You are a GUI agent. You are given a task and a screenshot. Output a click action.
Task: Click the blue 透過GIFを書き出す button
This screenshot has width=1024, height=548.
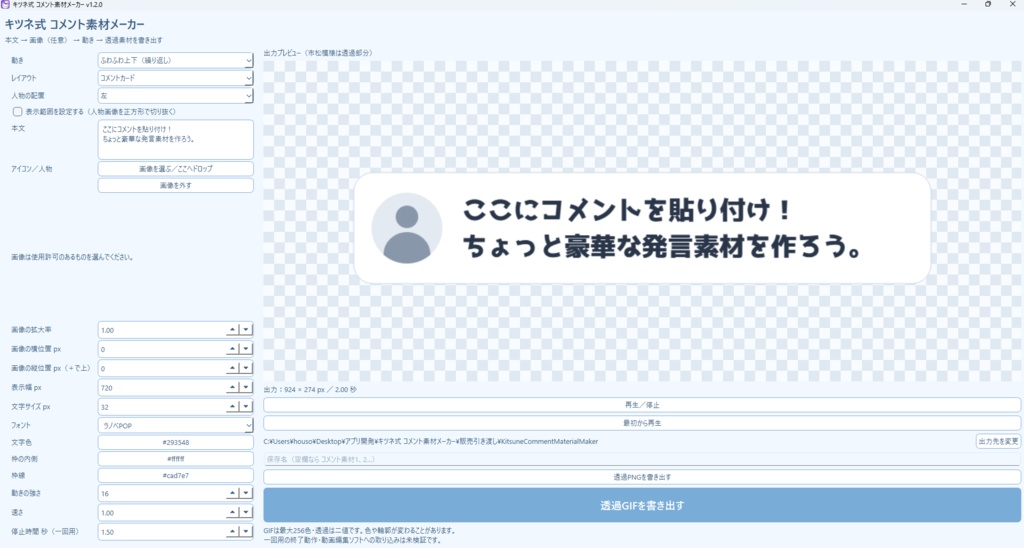642,505
